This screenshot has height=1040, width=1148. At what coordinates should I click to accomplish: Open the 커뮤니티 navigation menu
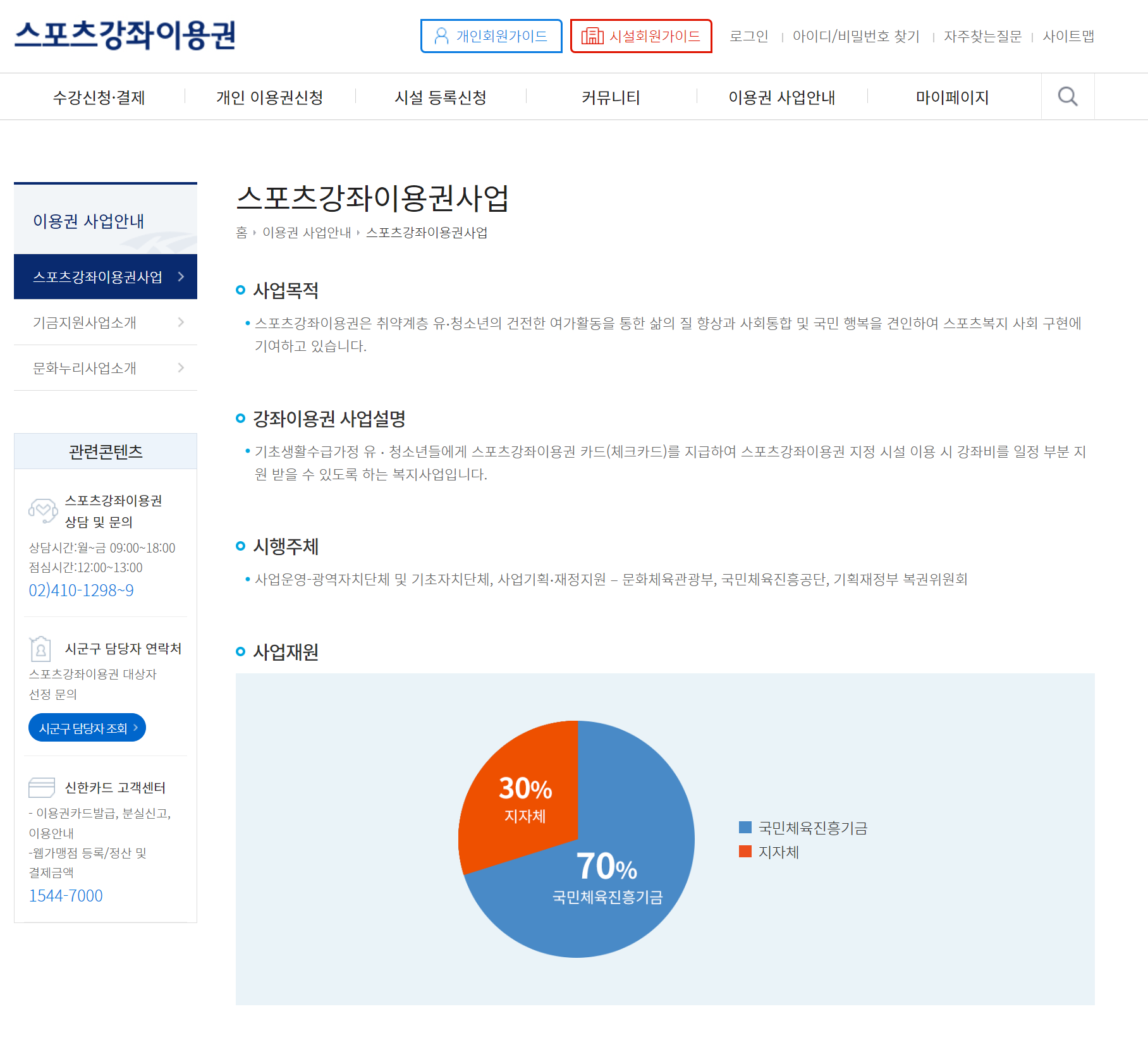click(x=611, y=97)
